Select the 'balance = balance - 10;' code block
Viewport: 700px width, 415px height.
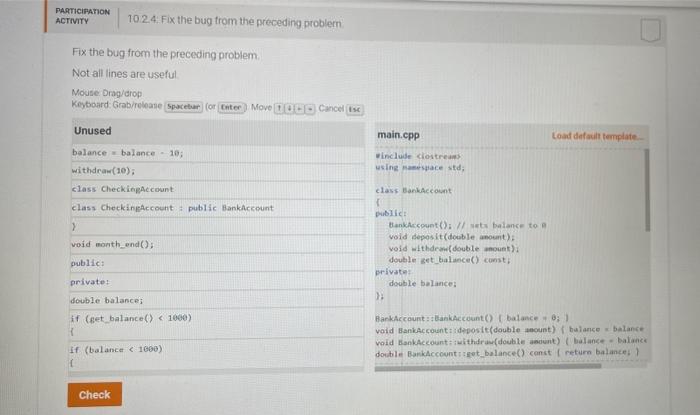[217, 153]
